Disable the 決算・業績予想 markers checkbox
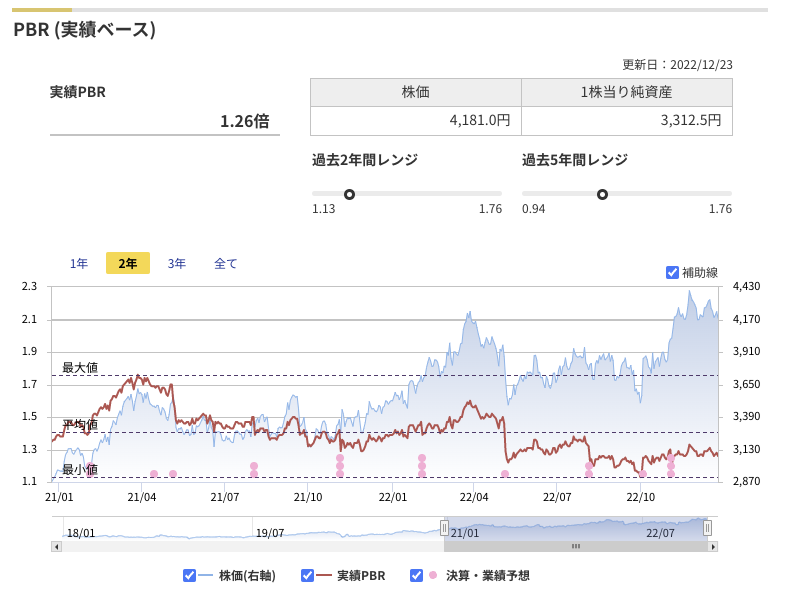 [416, 575]
